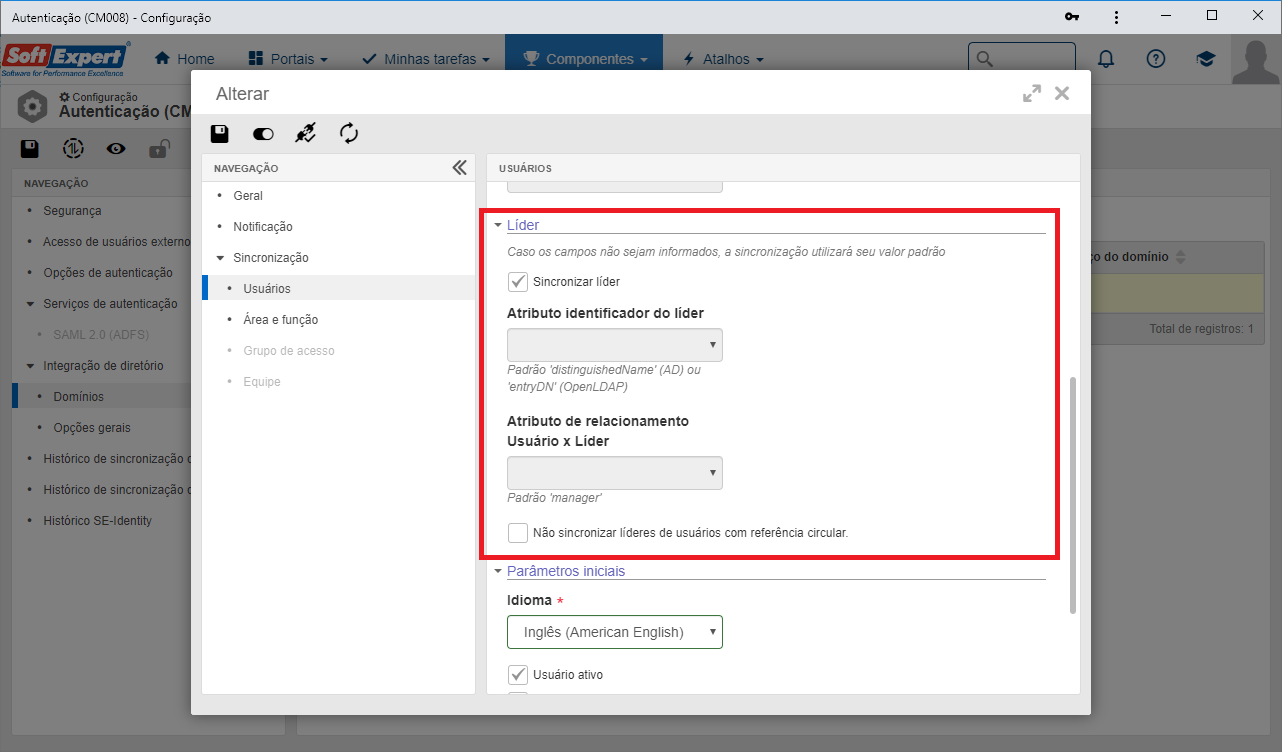The width and height of the screenshot is (1282, 752).
Task: Collapse the Navegação panel with double chevron
Action: pos(459,168)
